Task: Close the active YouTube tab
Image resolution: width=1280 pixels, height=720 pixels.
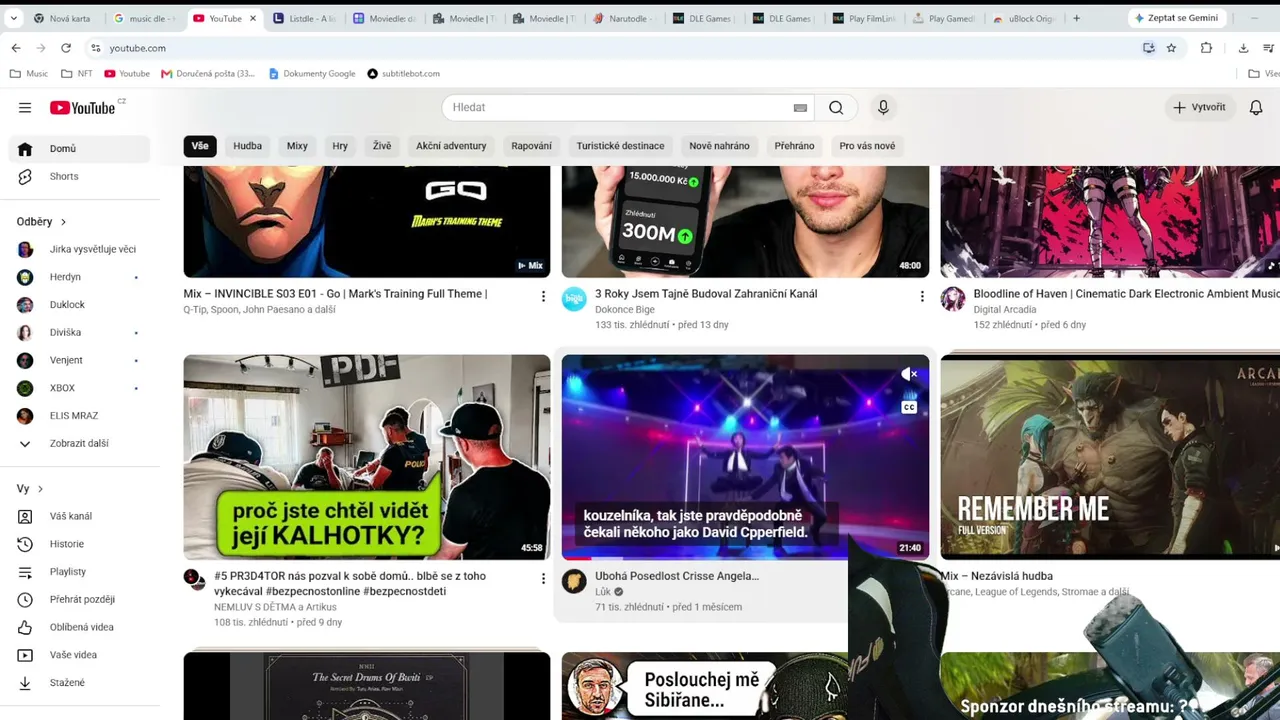Action: pyautogui.click(x=253, y=18)
